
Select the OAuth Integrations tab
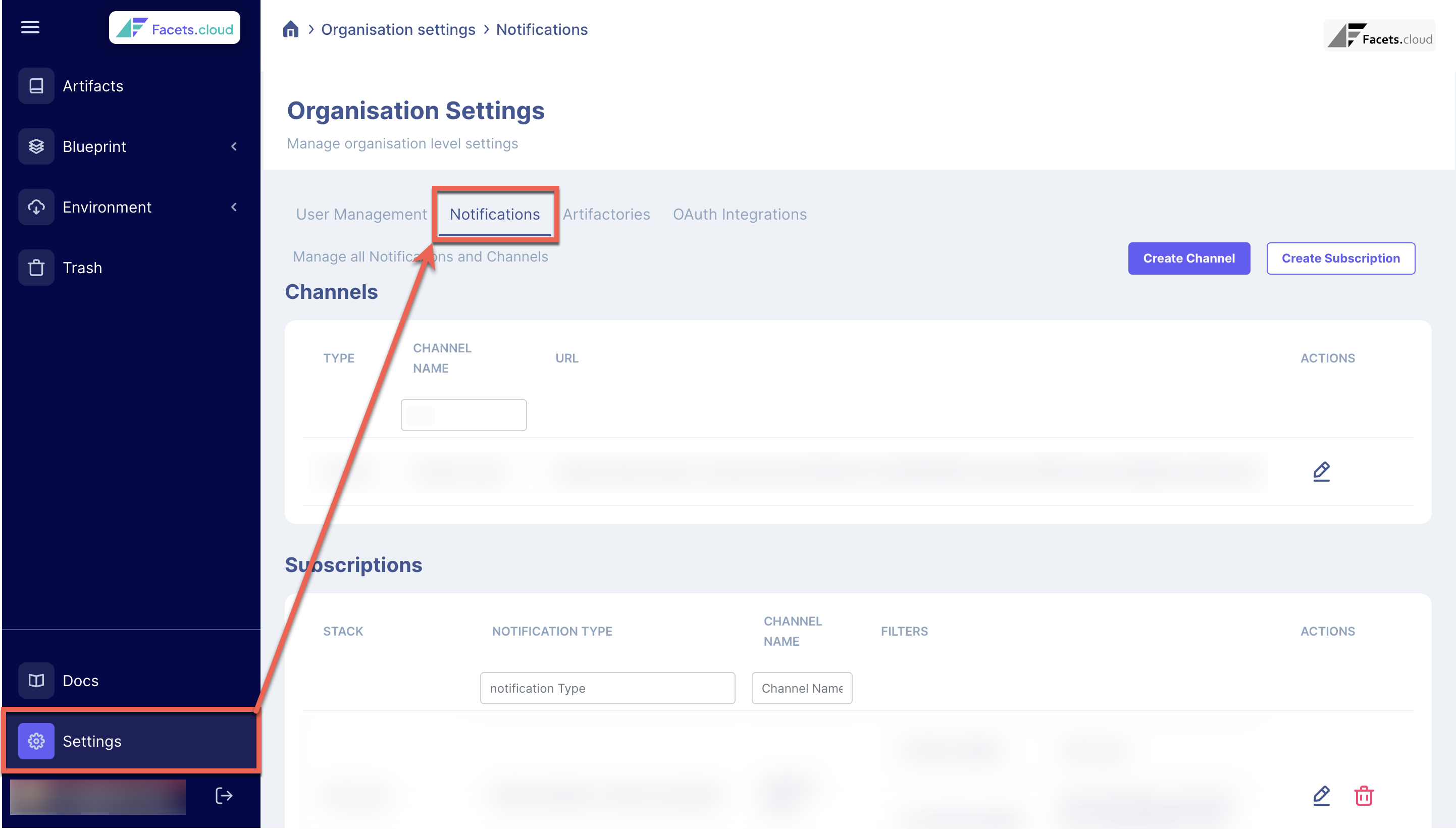click(x=740, y=215)
